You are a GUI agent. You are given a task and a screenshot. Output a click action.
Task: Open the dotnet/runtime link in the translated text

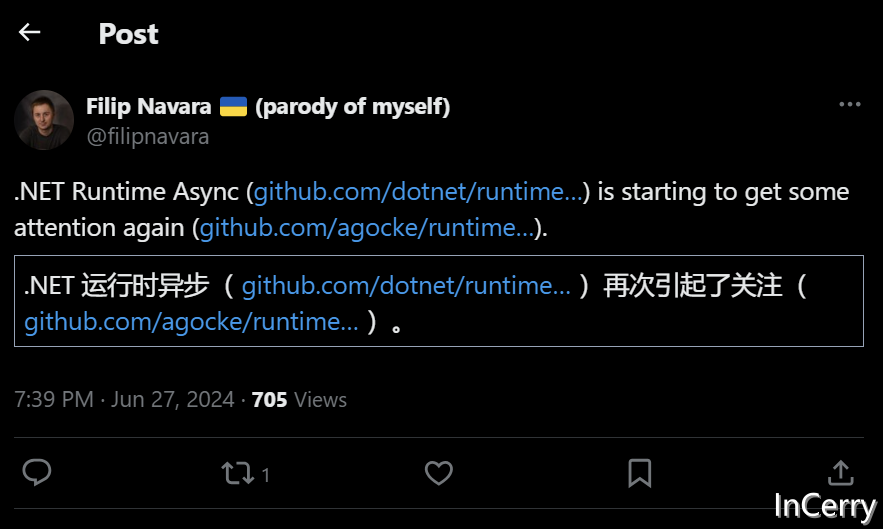[406, 286]
